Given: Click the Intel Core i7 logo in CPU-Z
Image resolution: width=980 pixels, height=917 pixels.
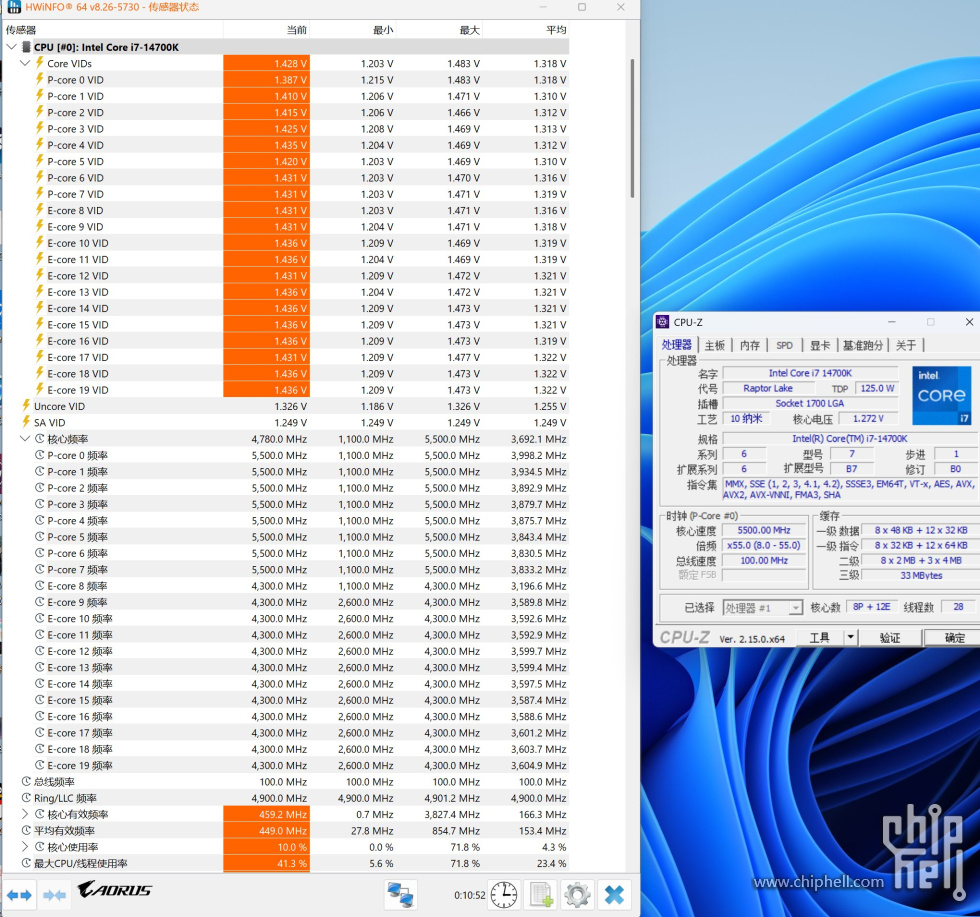Looking at the screenshot, I should click(x=941, y=396).
